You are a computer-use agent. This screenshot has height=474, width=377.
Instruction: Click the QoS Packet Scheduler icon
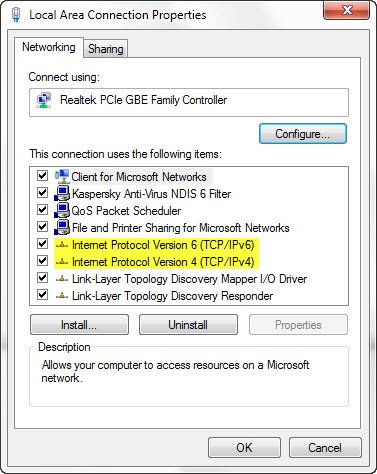(x=62, y=210)
